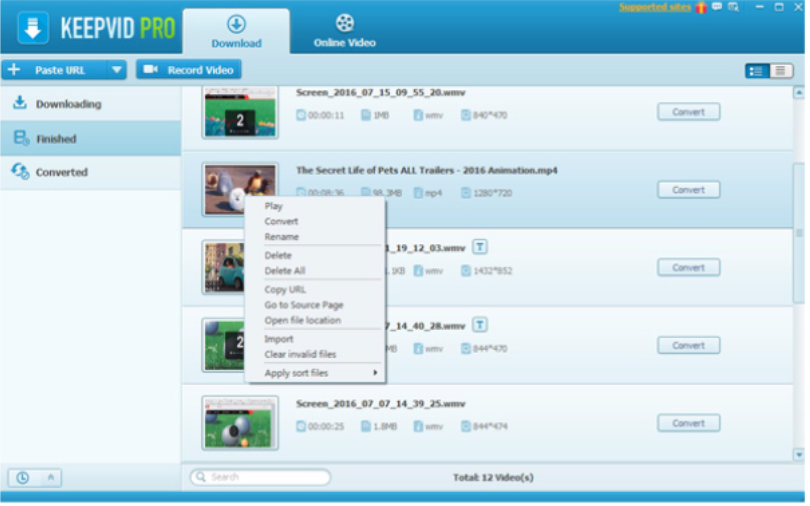Open the Downloading list in sidebar
This screenshot has width=810, height=506.
coord(68,104)
